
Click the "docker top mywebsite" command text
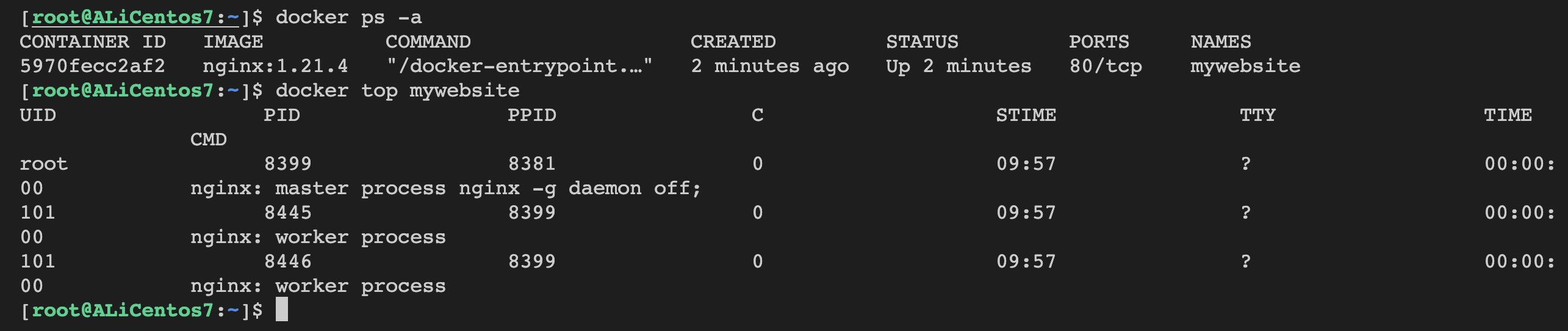coord(397,90)
